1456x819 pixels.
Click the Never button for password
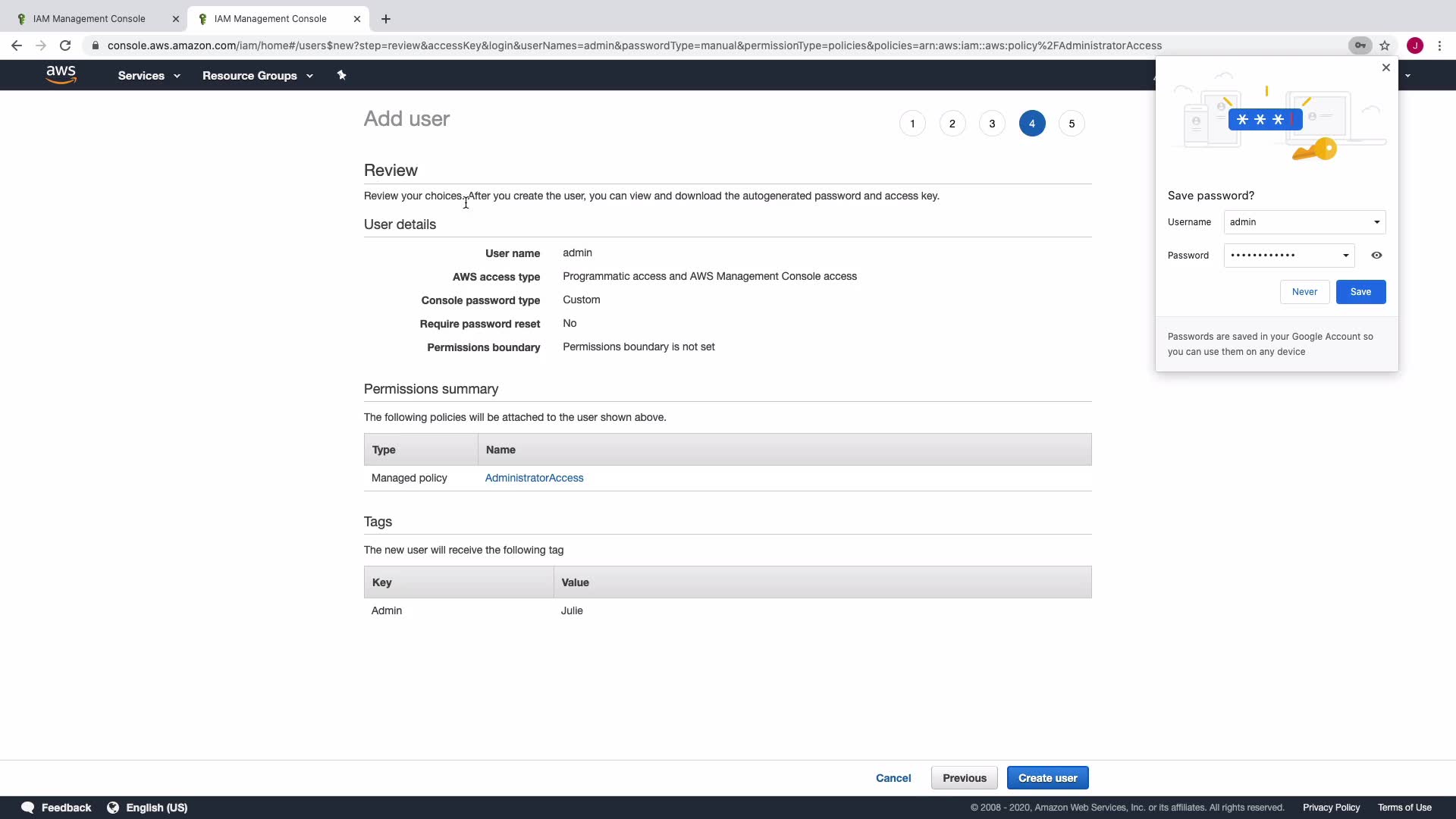click(1304, 292)
